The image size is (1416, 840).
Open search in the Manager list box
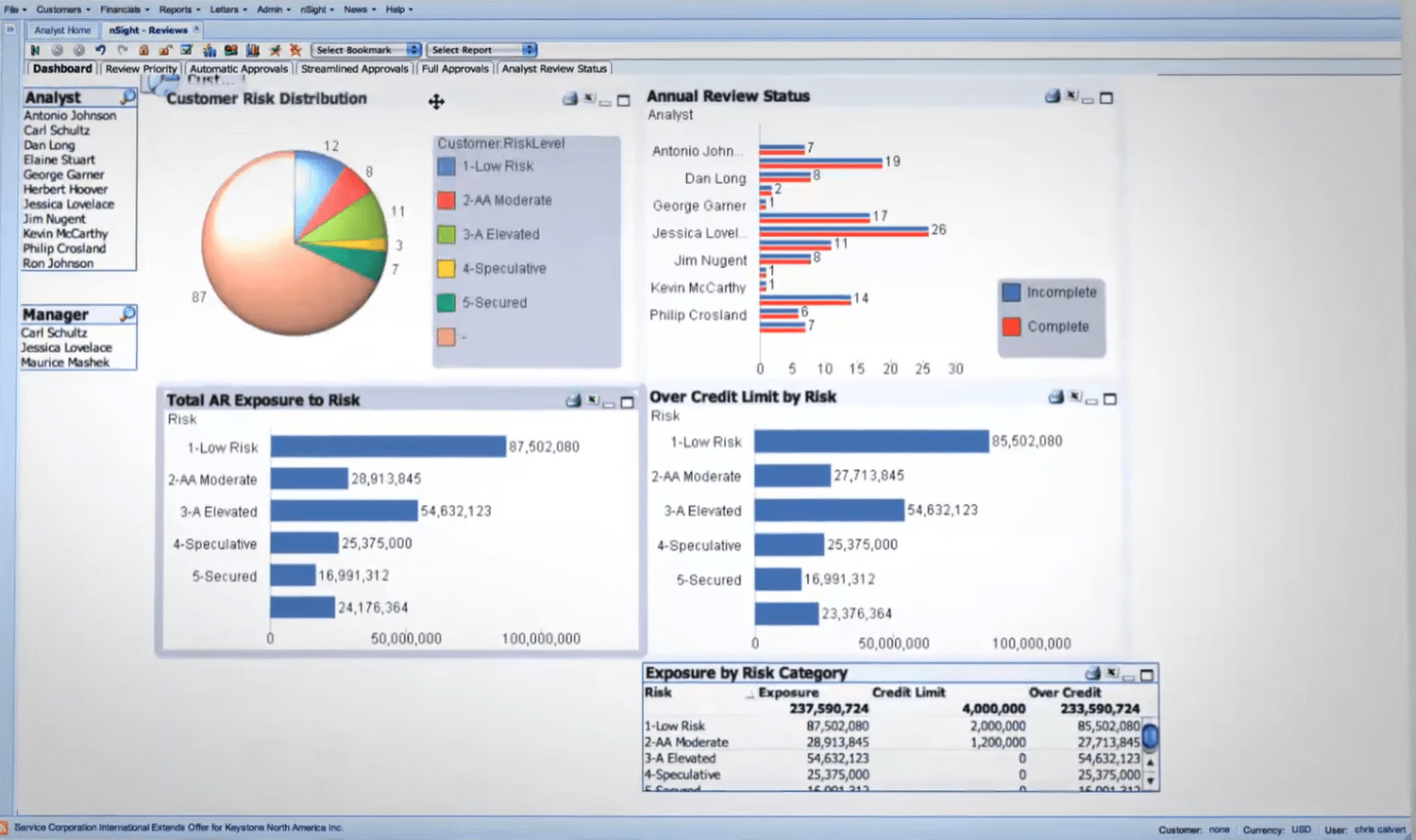point(127,313)
